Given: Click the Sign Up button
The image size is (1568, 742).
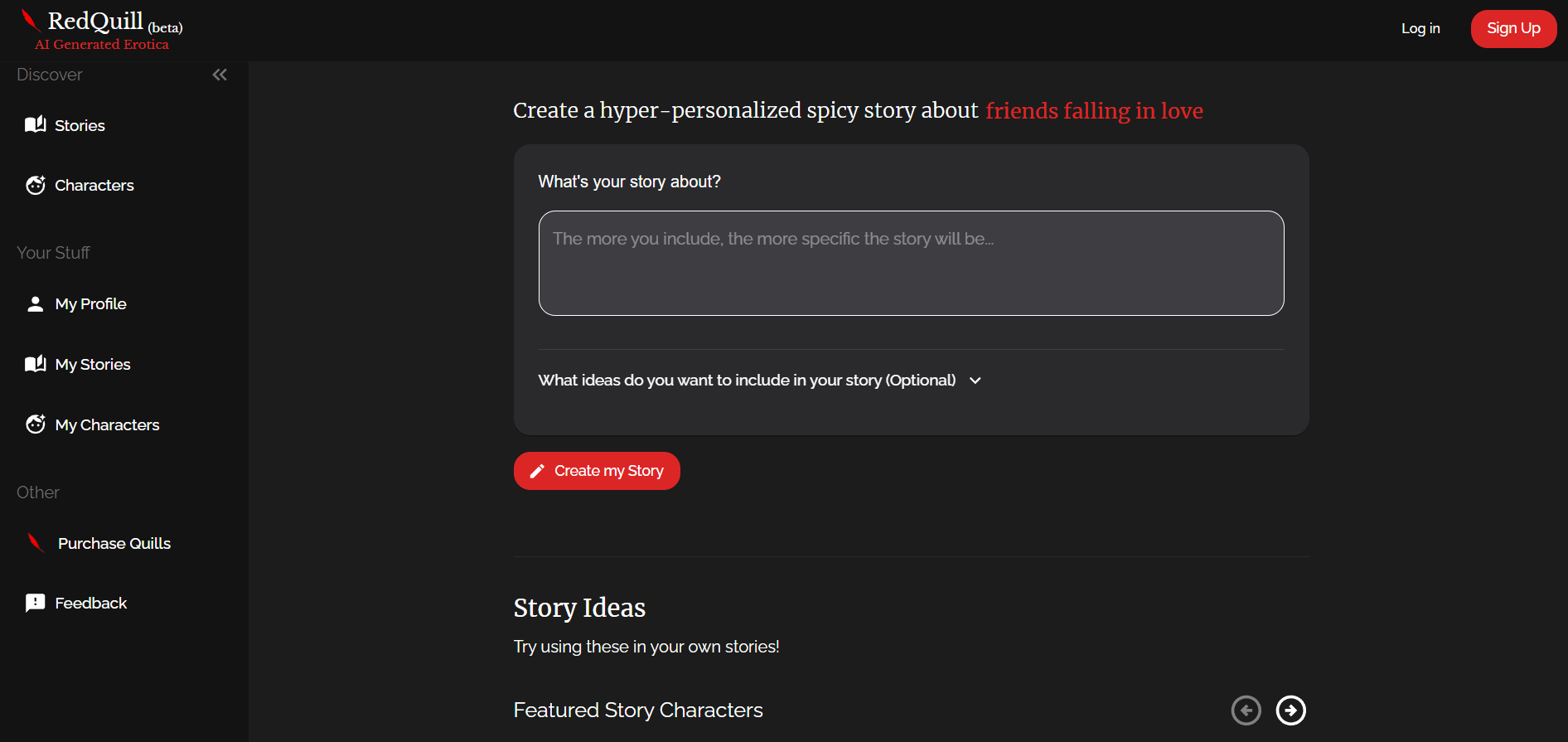Looking at the screenshot, I should pos(1512,29).
